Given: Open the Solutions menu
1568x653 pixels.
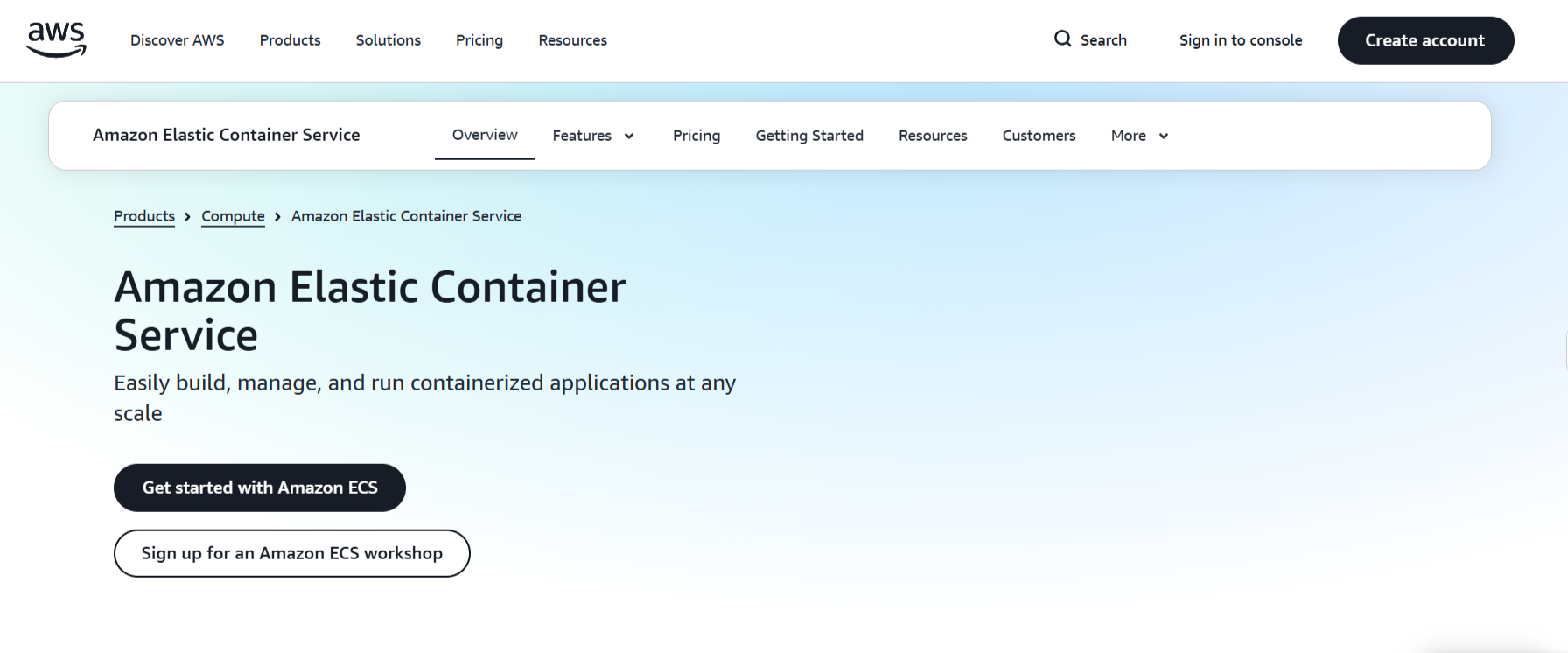Looking at the screenshot, I should (x=388, y=40).
